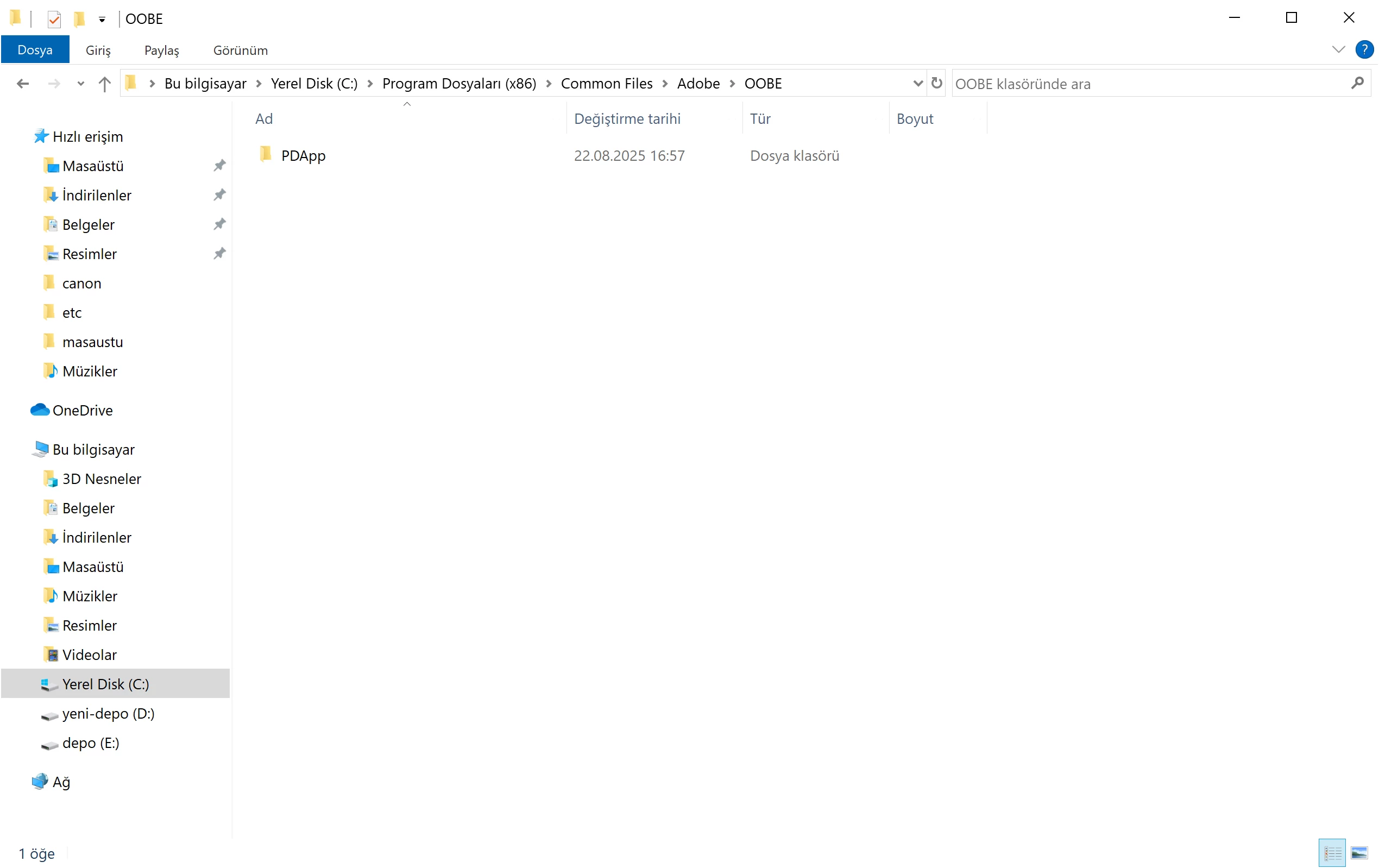The width and height of the screenshot is (1379, 868).
Task: Open OneDrive in the sidebar
Action: pyautogui.click(x=82, y=410)
